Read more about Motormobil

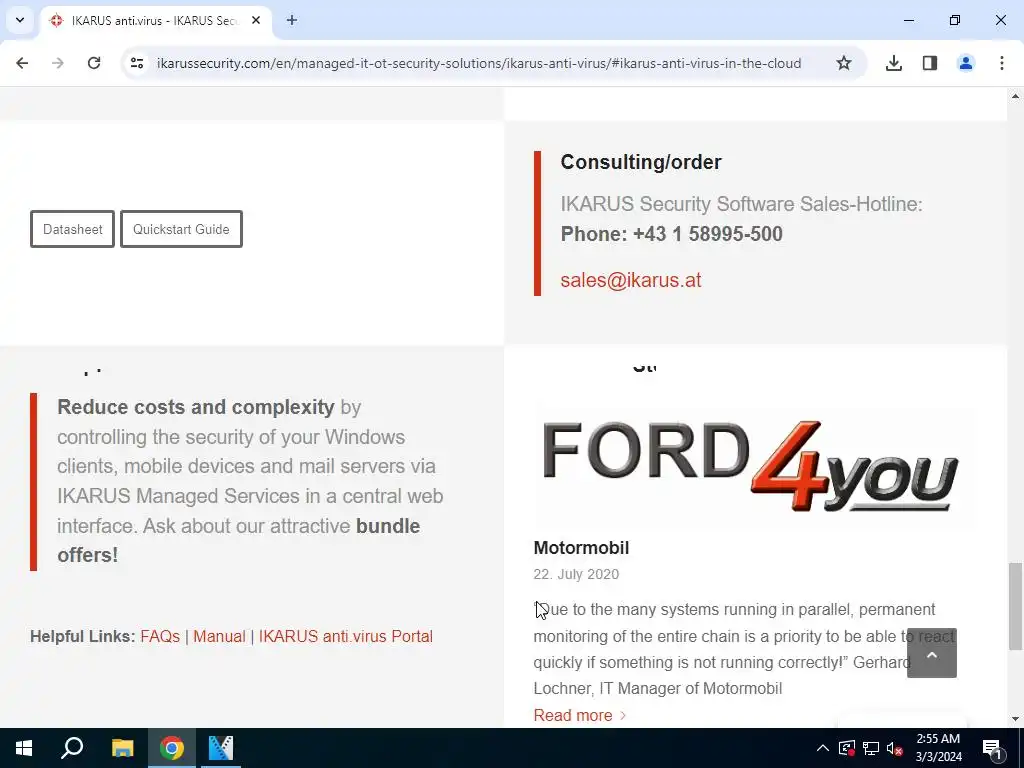pos(579,715)
